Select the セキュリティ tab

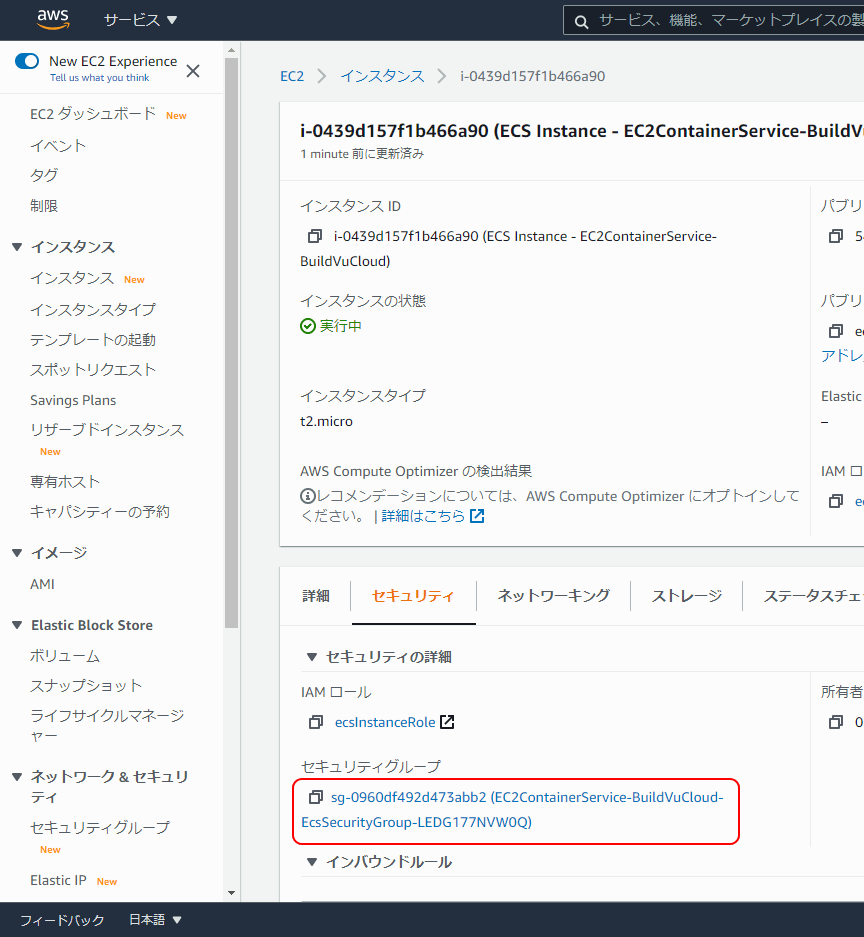pos(413,596)
